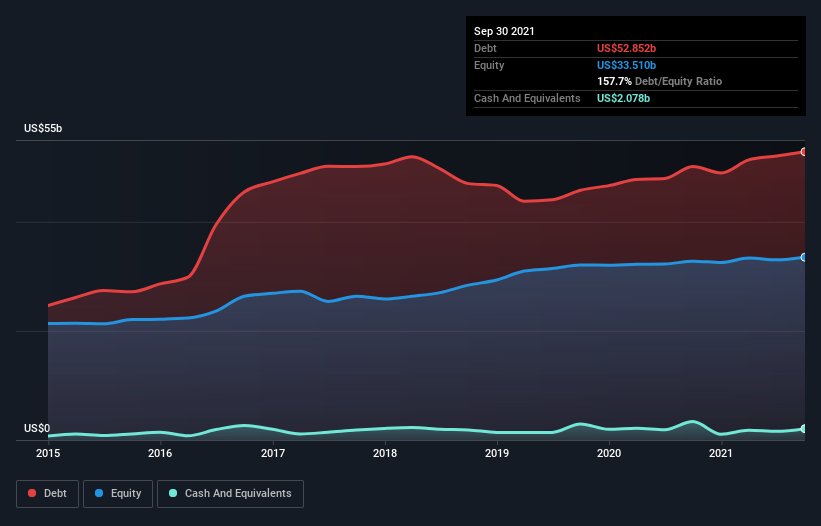Image resolution: width=821 pixels, height=526 pixels.
Task: Click the blue Equity endpoint marker
Action: pyautogui.click(x=804, y=258)
